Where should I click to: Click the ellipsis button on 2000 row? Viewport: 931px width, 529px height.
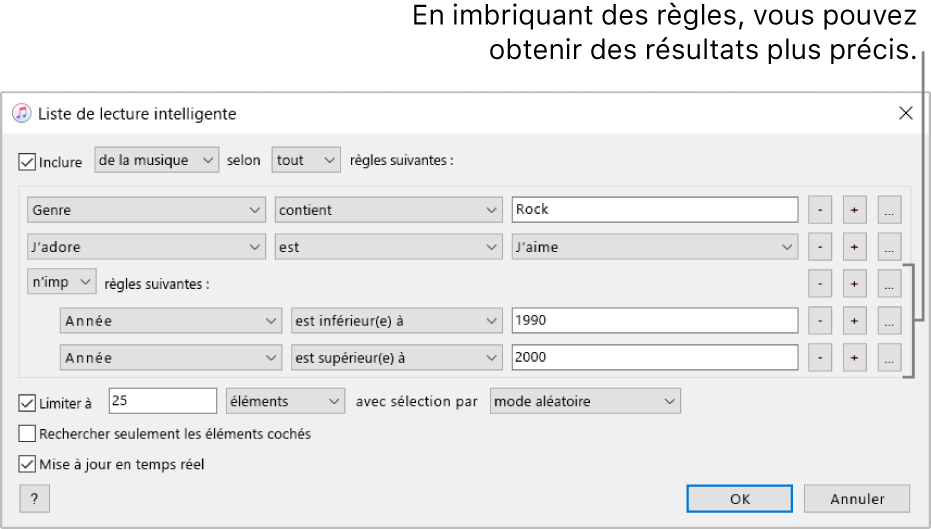pos(889,358)
